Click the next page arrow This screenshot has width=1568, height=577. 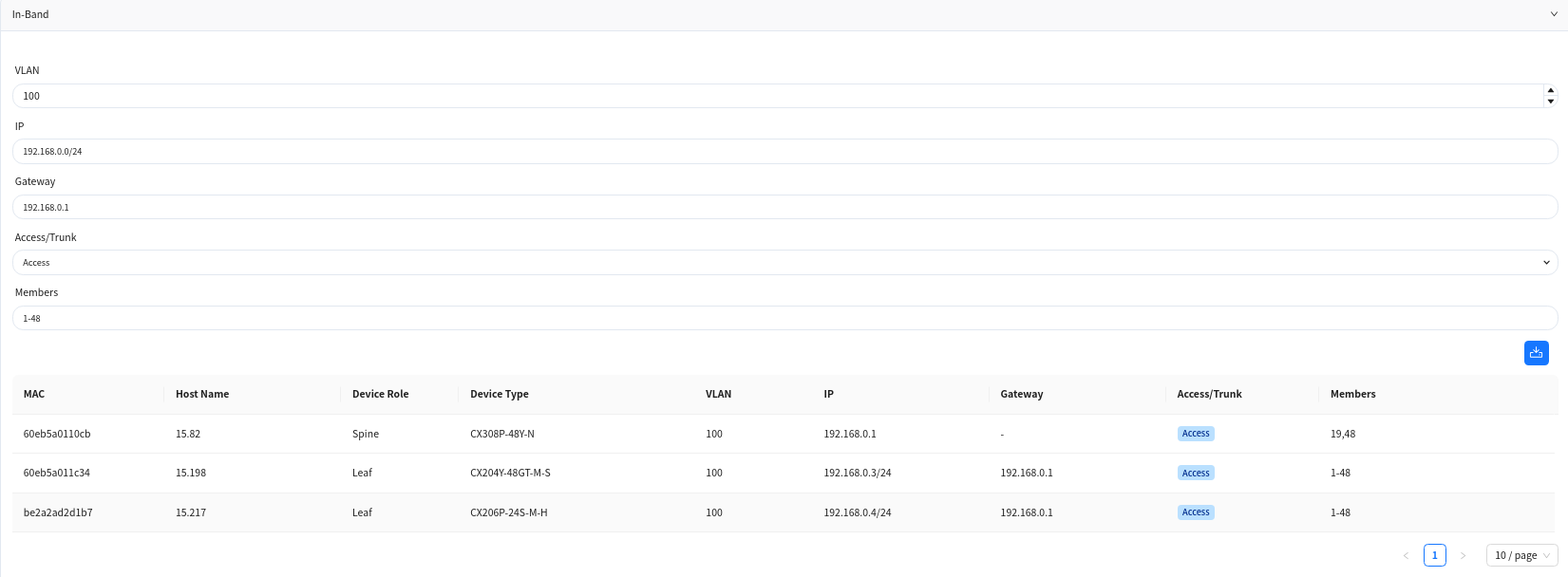1463,555
